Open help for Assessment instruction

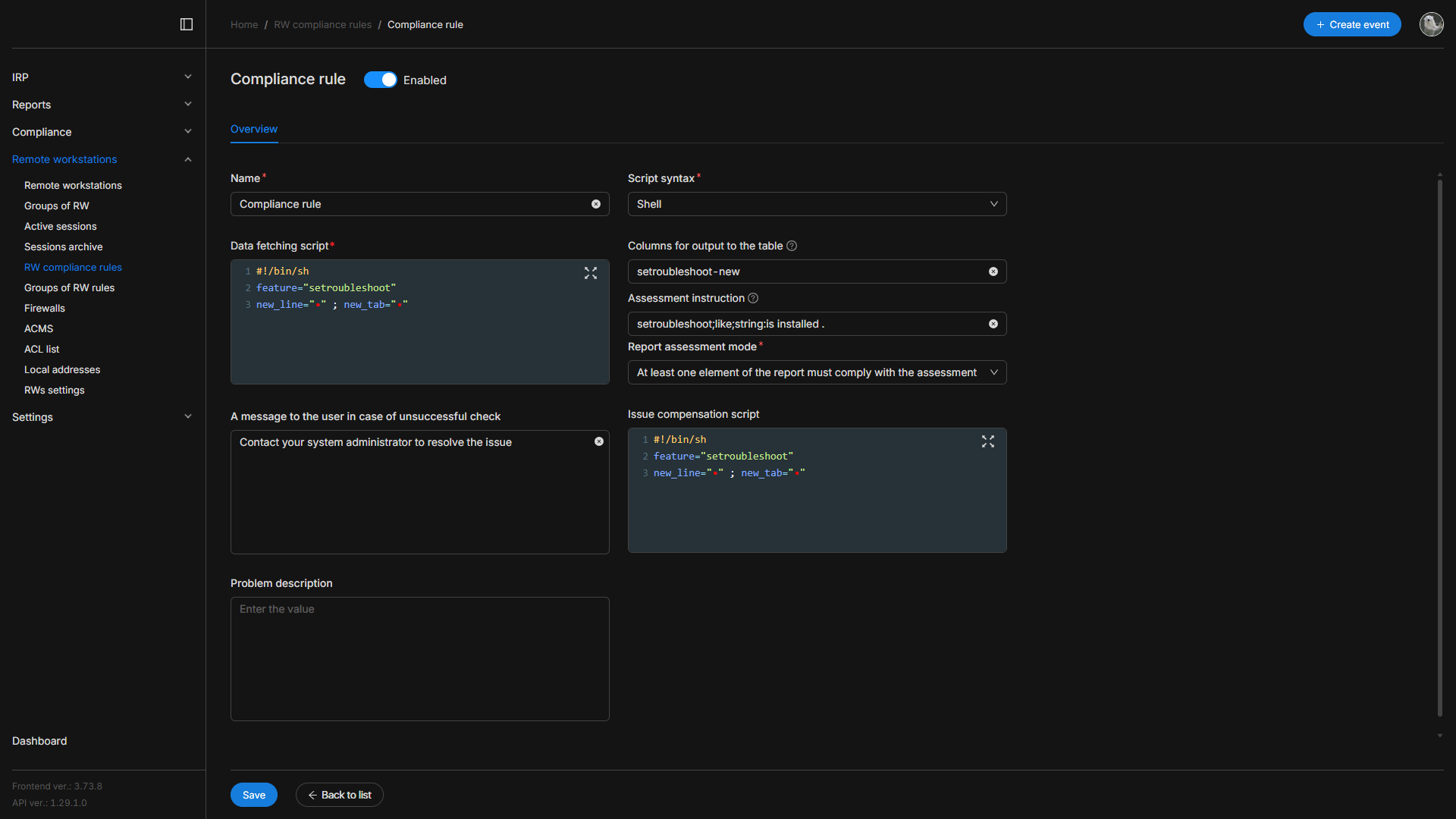(753, 298)
